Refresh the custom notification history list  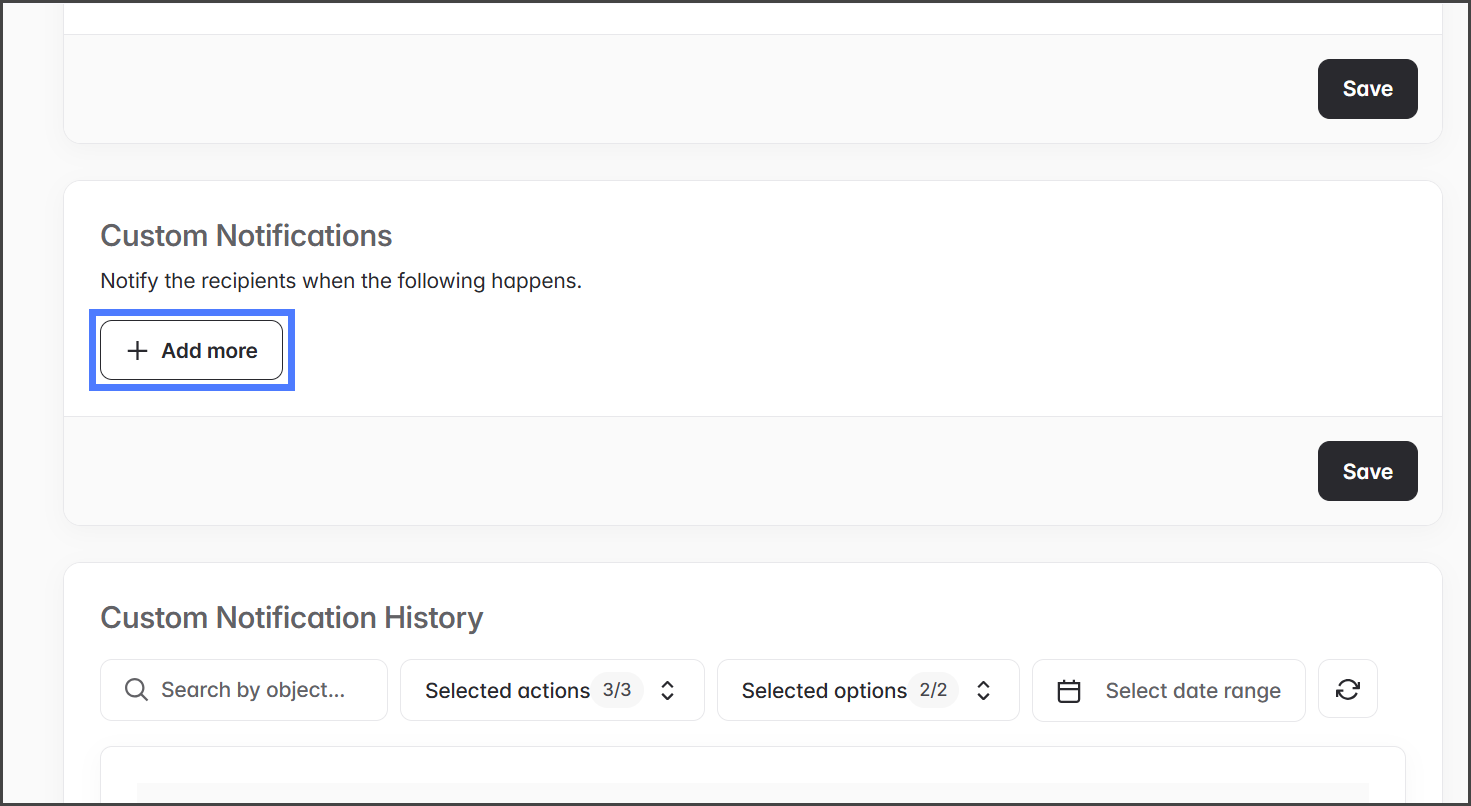pos(1347,689)
